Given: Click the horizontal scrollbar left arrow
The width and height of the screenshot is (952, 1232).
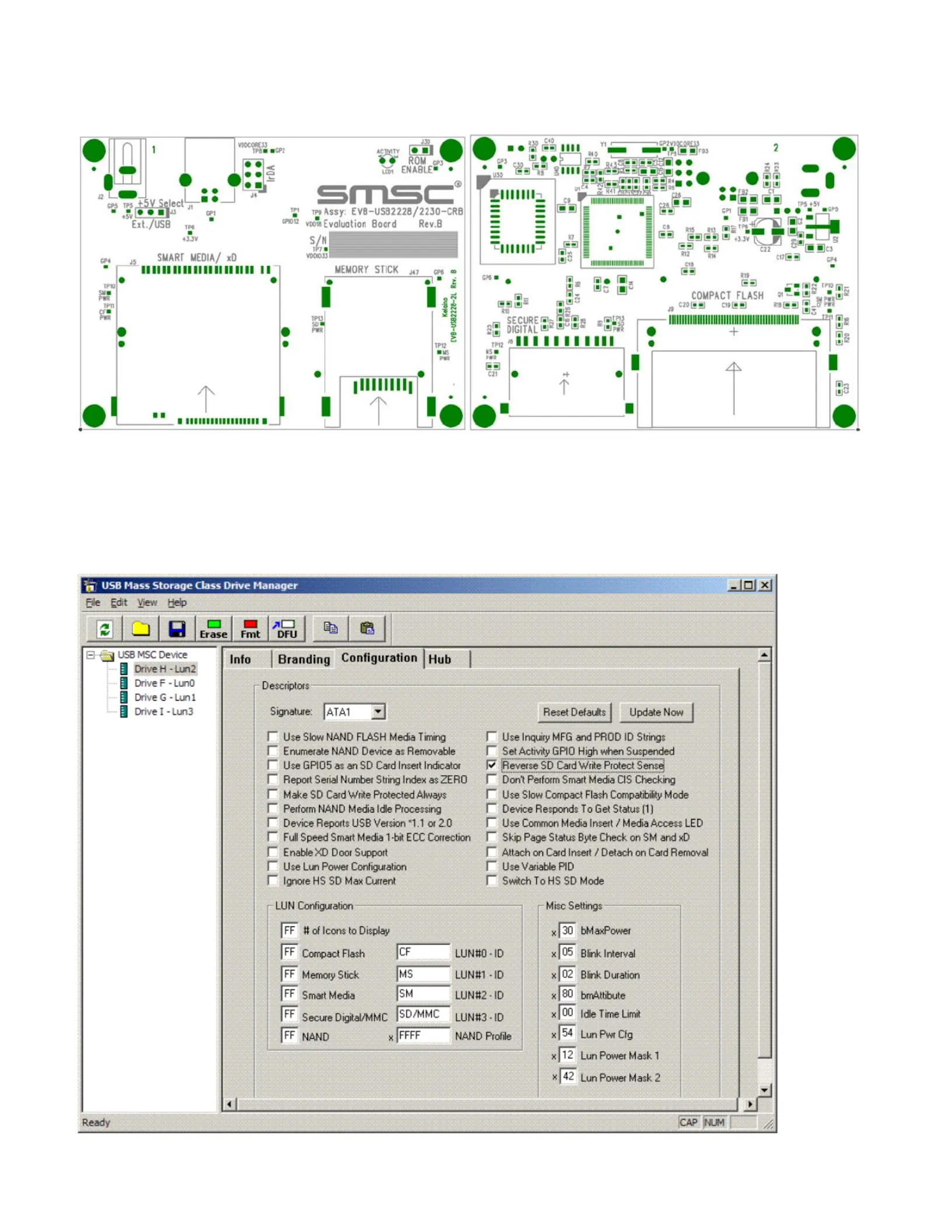Looking at the screenshot, I should pyautogui.click(x=229, y=1104).
